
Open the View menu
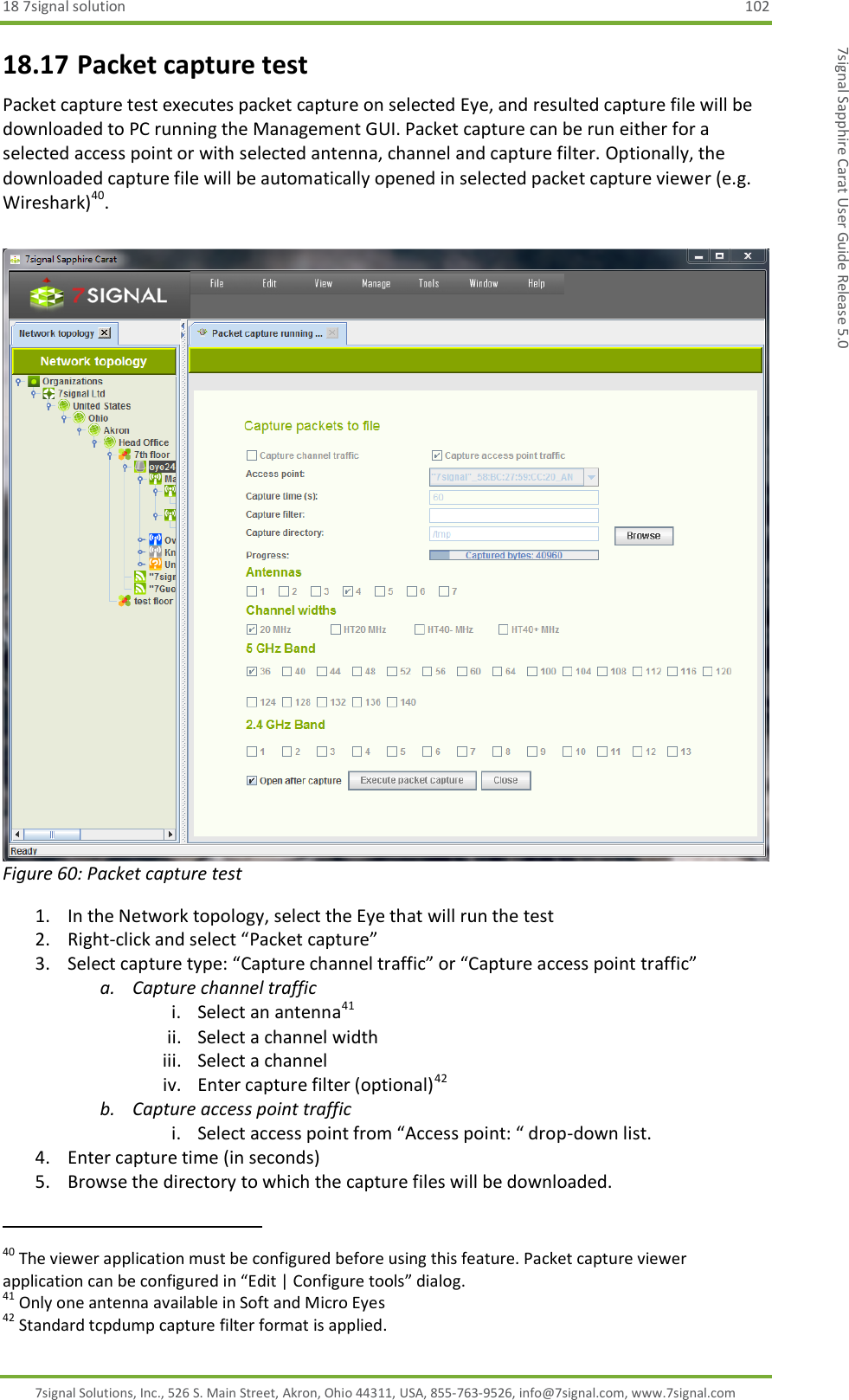[324, 283]
